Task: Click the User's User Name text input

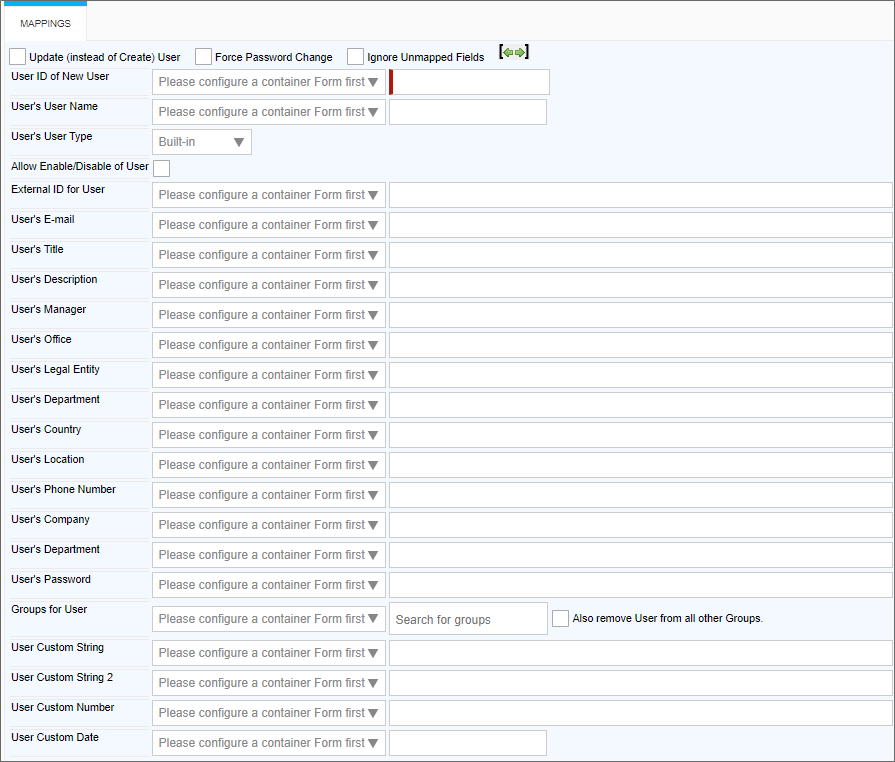Action: coord(467,112)
